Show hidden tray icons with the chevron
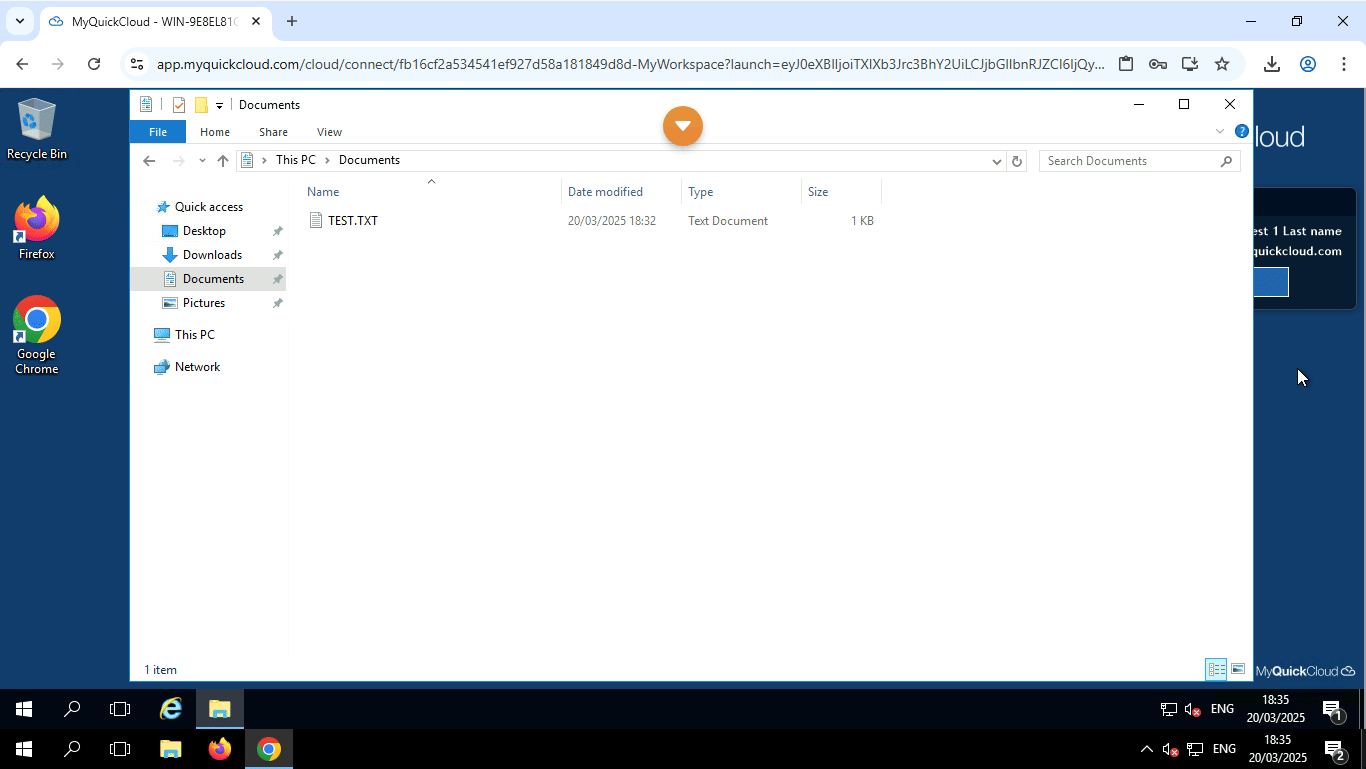The width and height of the screenshot is (1366, 769). (1146, 749)
